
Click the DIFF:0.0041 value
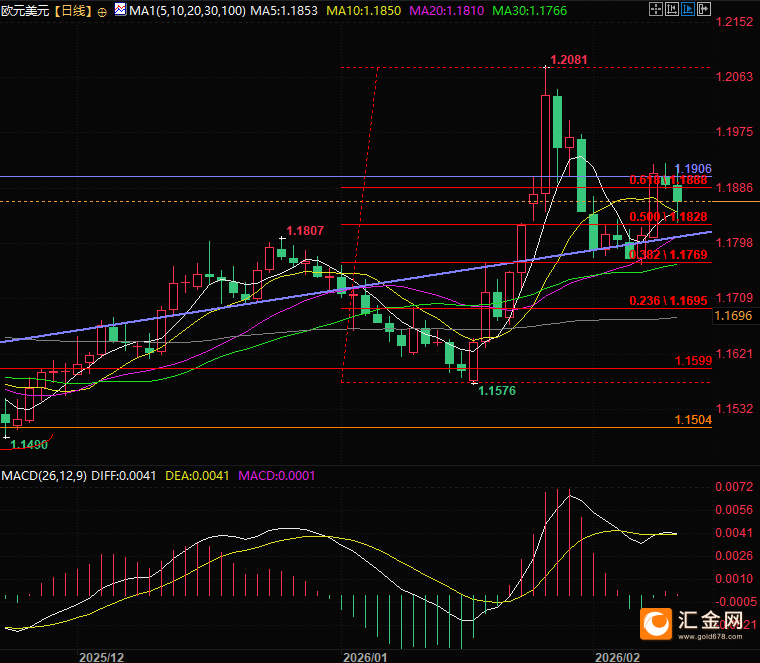(x=124, y=475)
